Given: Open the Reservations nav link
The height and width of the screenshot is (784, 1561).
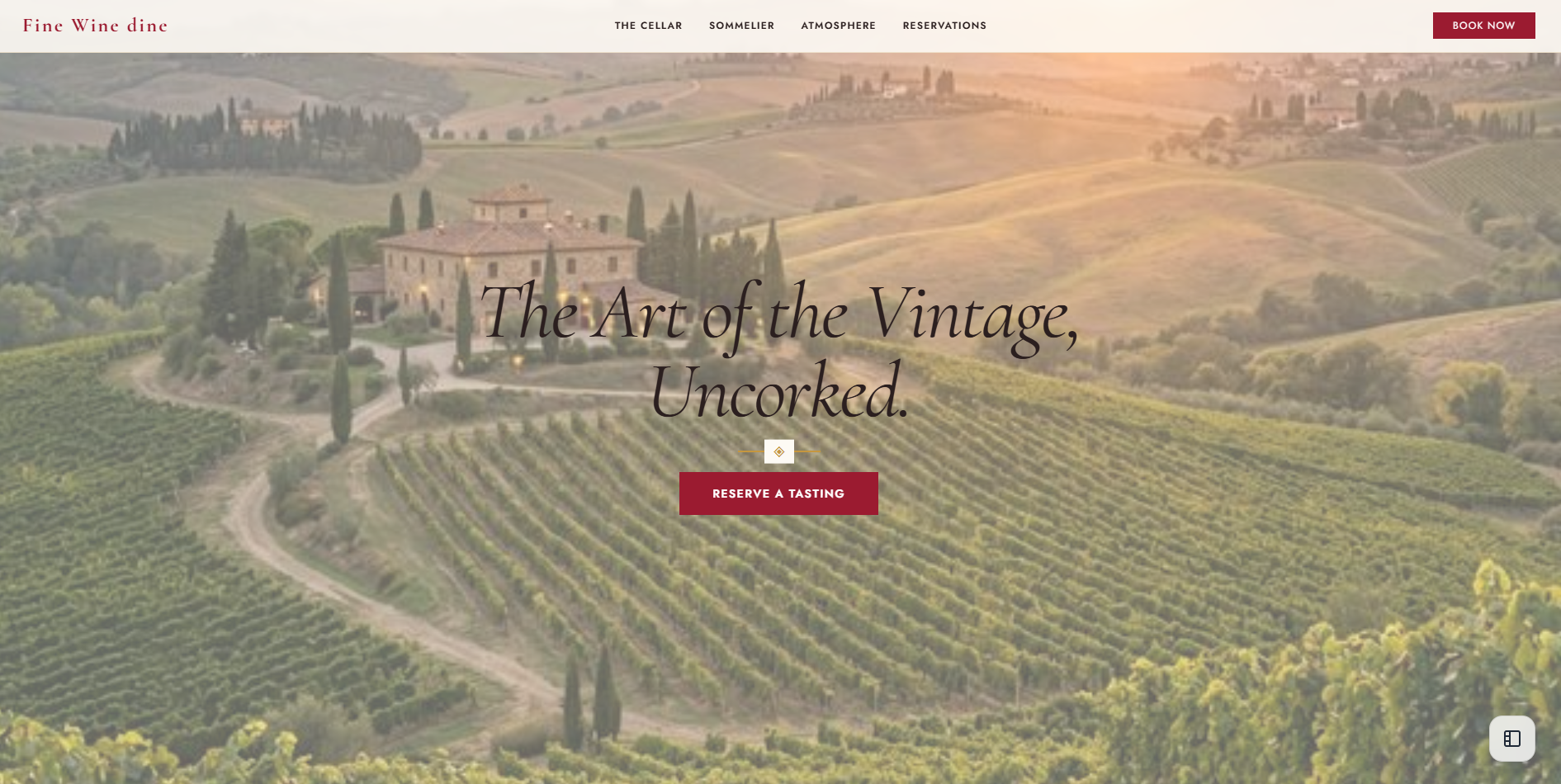Looking at the screenshot, I should click(x=944, y=26).
